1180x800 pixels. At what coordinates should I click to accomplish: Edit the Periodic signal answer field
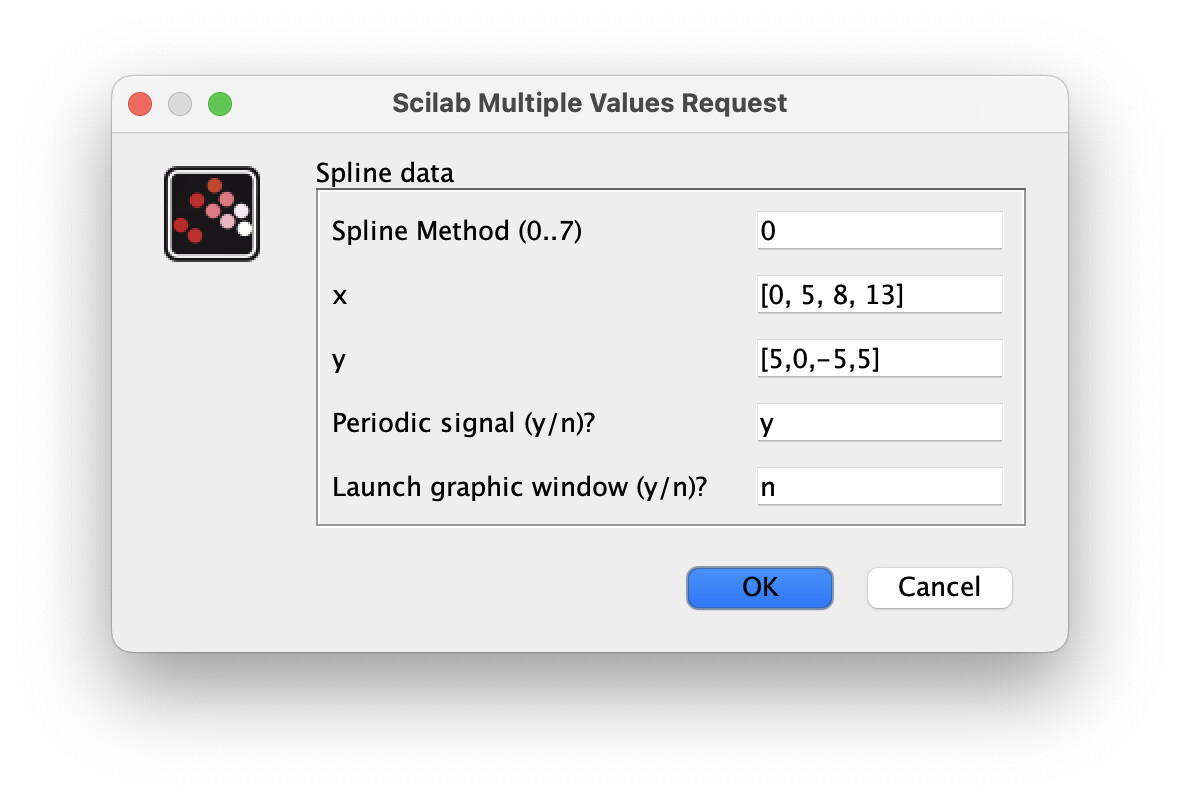point(879,423)
